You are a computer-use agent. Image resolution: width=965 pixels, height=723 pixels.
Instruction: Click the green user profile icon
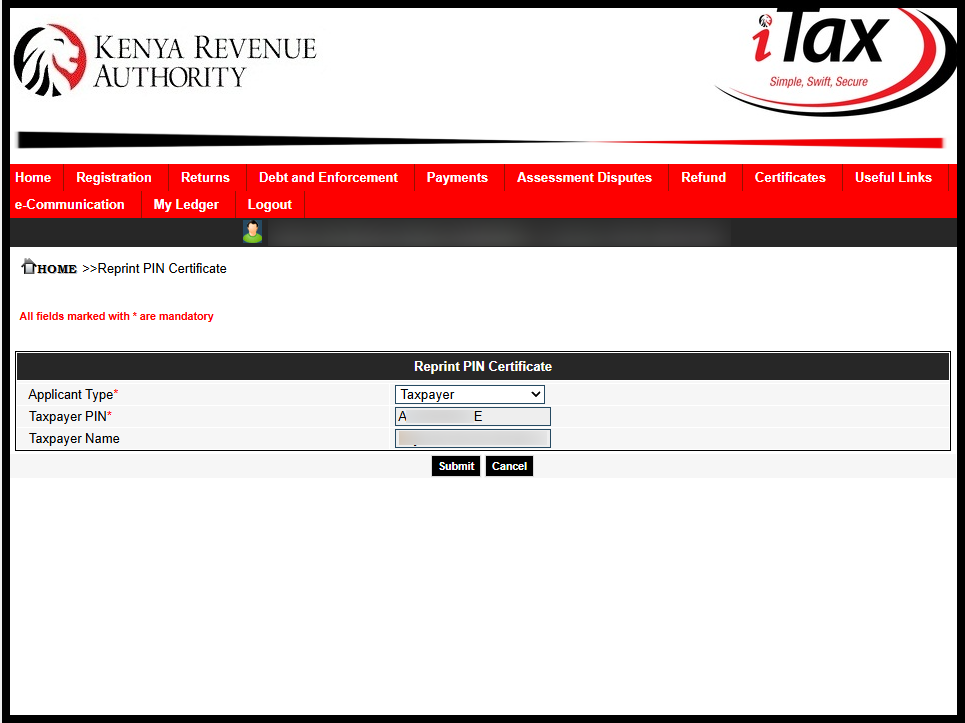(252, 231)
